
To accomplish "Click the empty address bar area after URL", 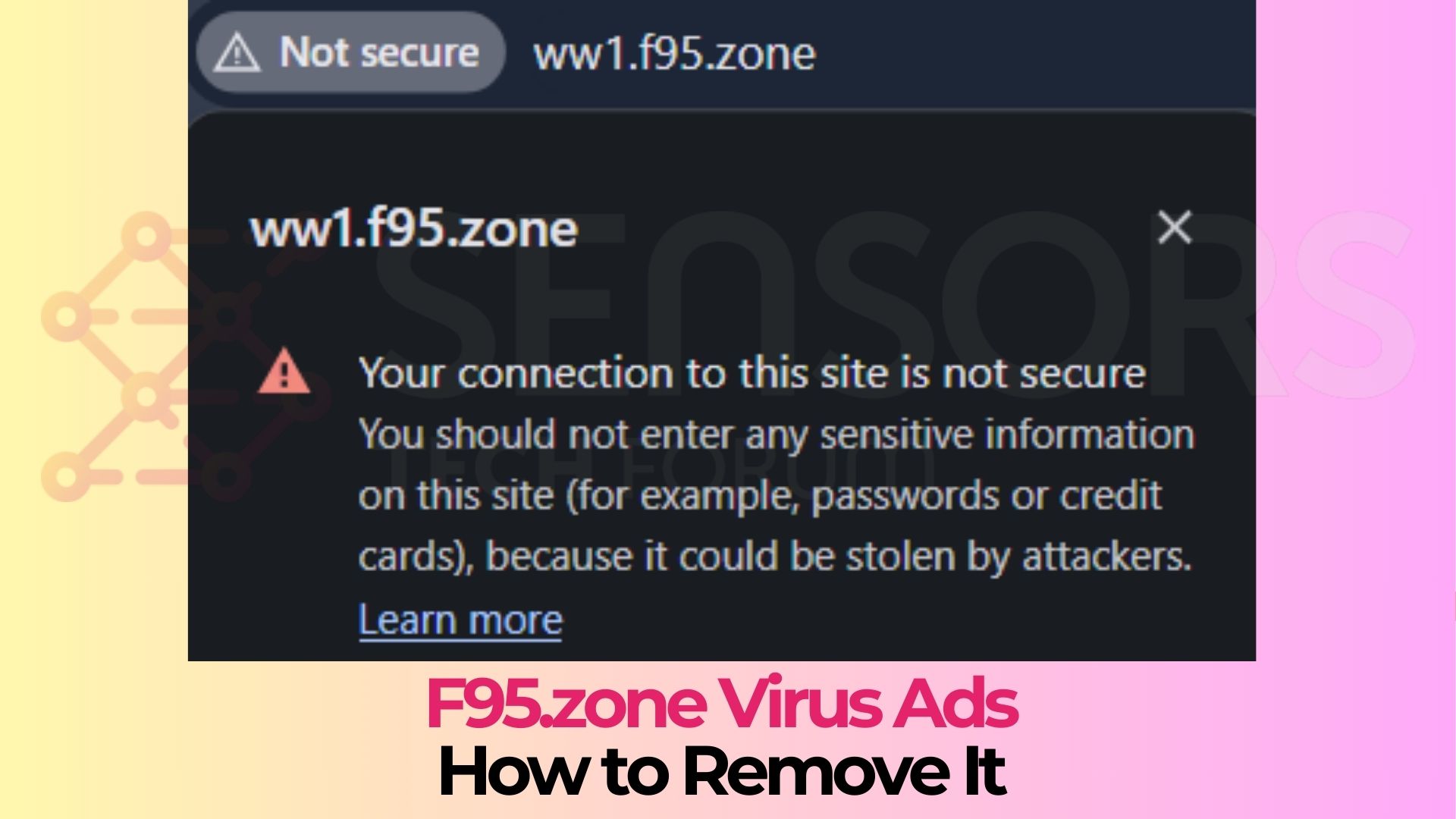I will tap(1031, 53).
